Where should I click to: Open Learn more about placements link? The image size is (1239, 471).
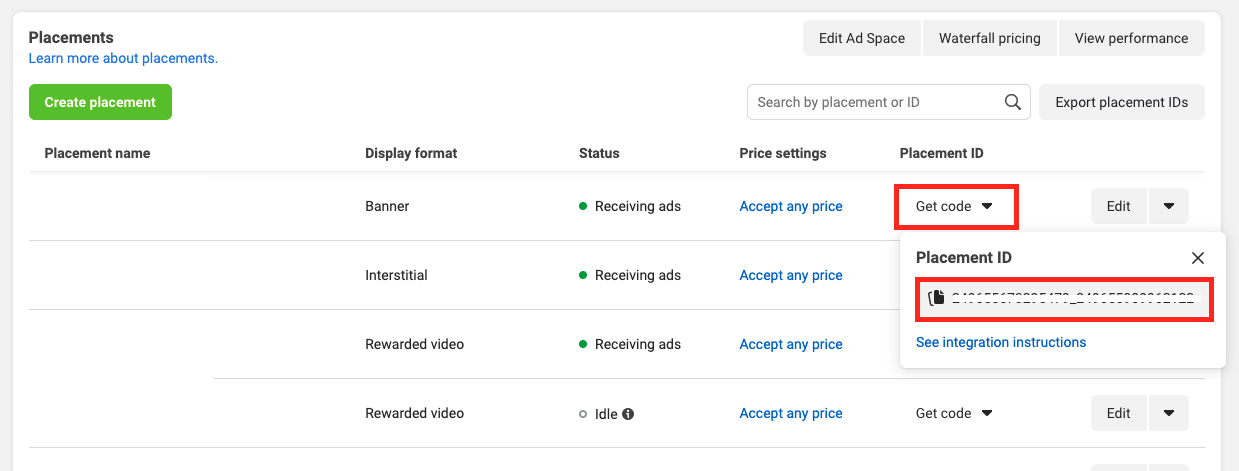pos(123,59)
